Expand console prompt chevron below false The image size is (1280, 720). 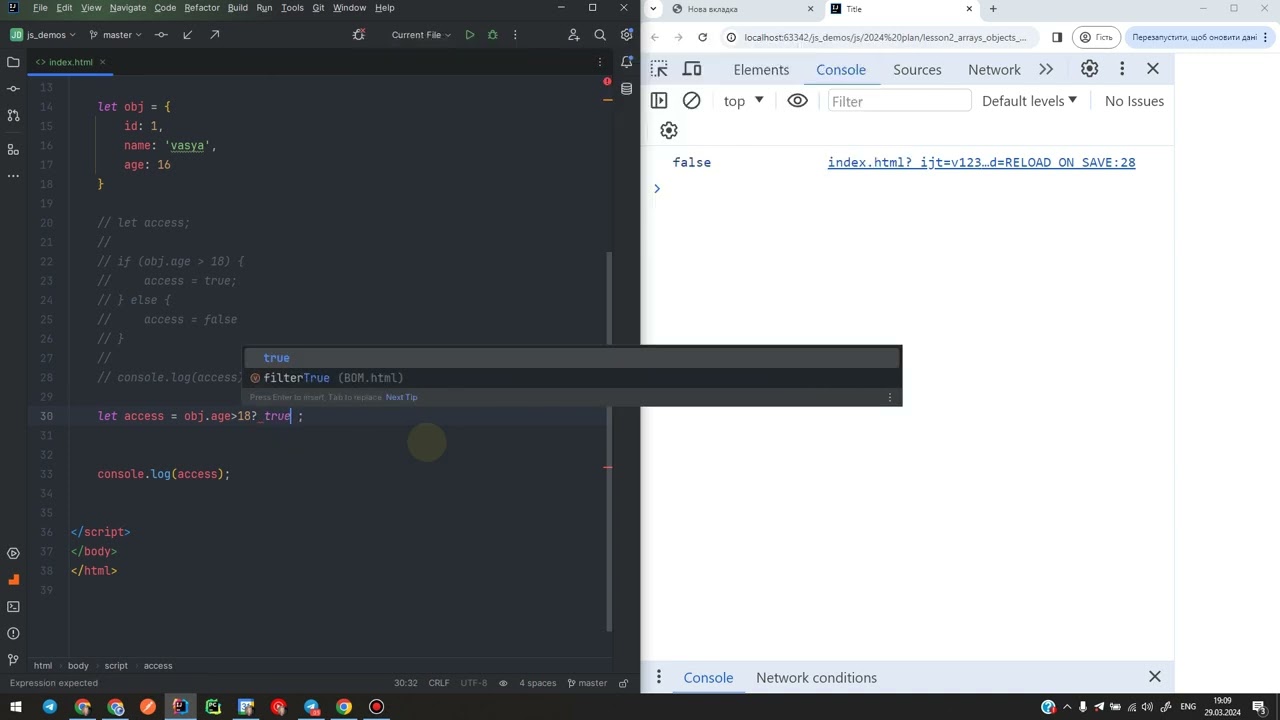(x=657, y=188)
